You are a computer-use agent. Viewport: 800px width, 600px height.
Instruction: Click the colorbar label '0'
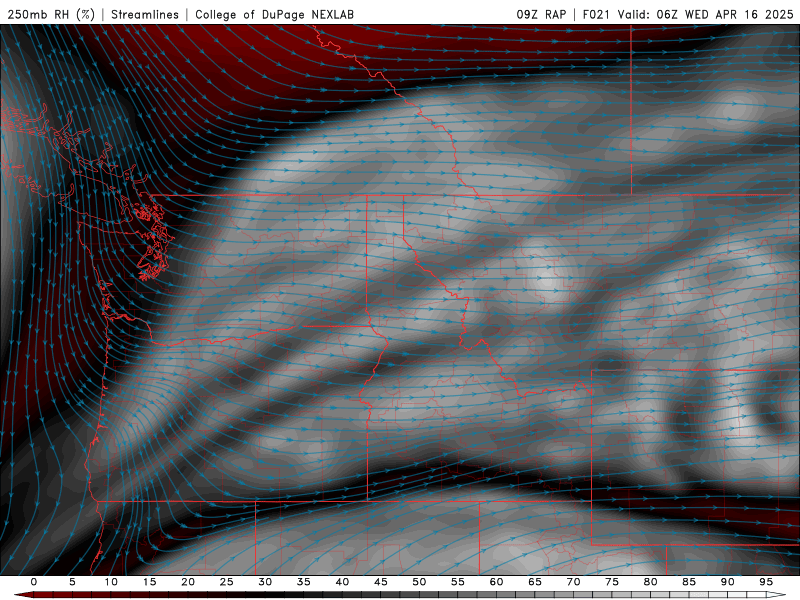(34, 582)
